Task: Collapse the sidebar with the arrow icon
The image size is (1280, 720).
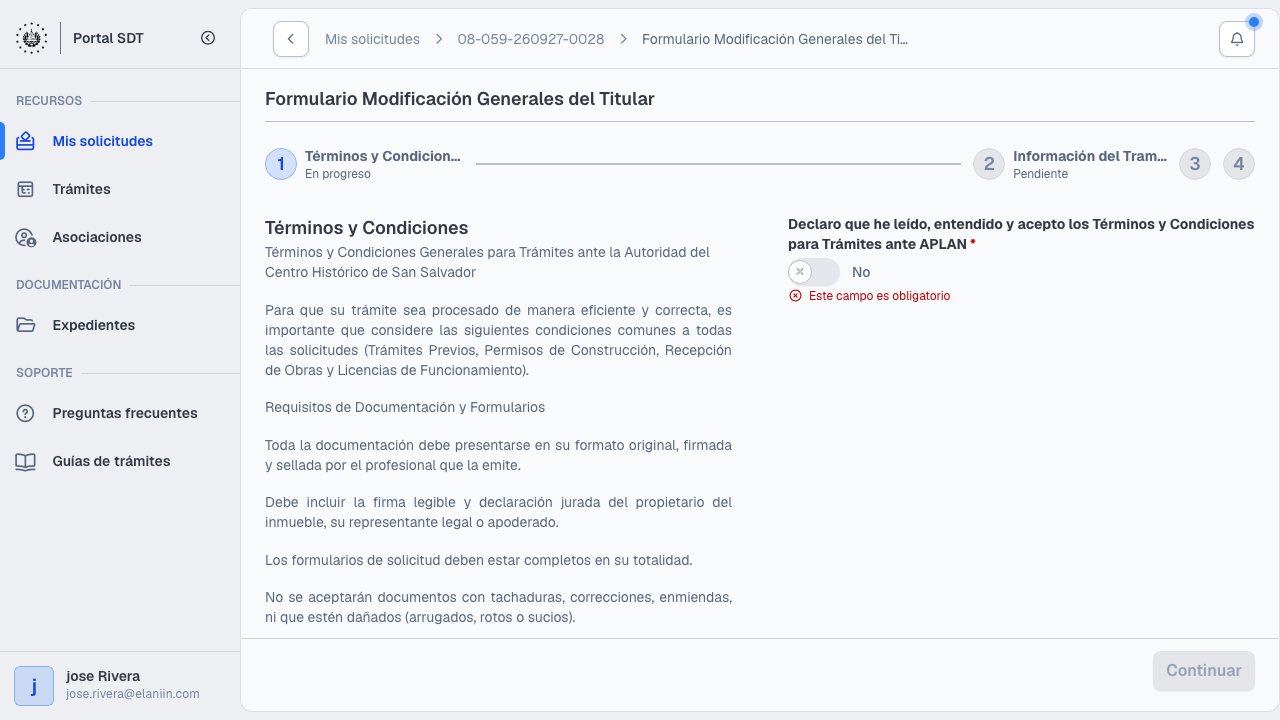Action: (x=208, y=38)
